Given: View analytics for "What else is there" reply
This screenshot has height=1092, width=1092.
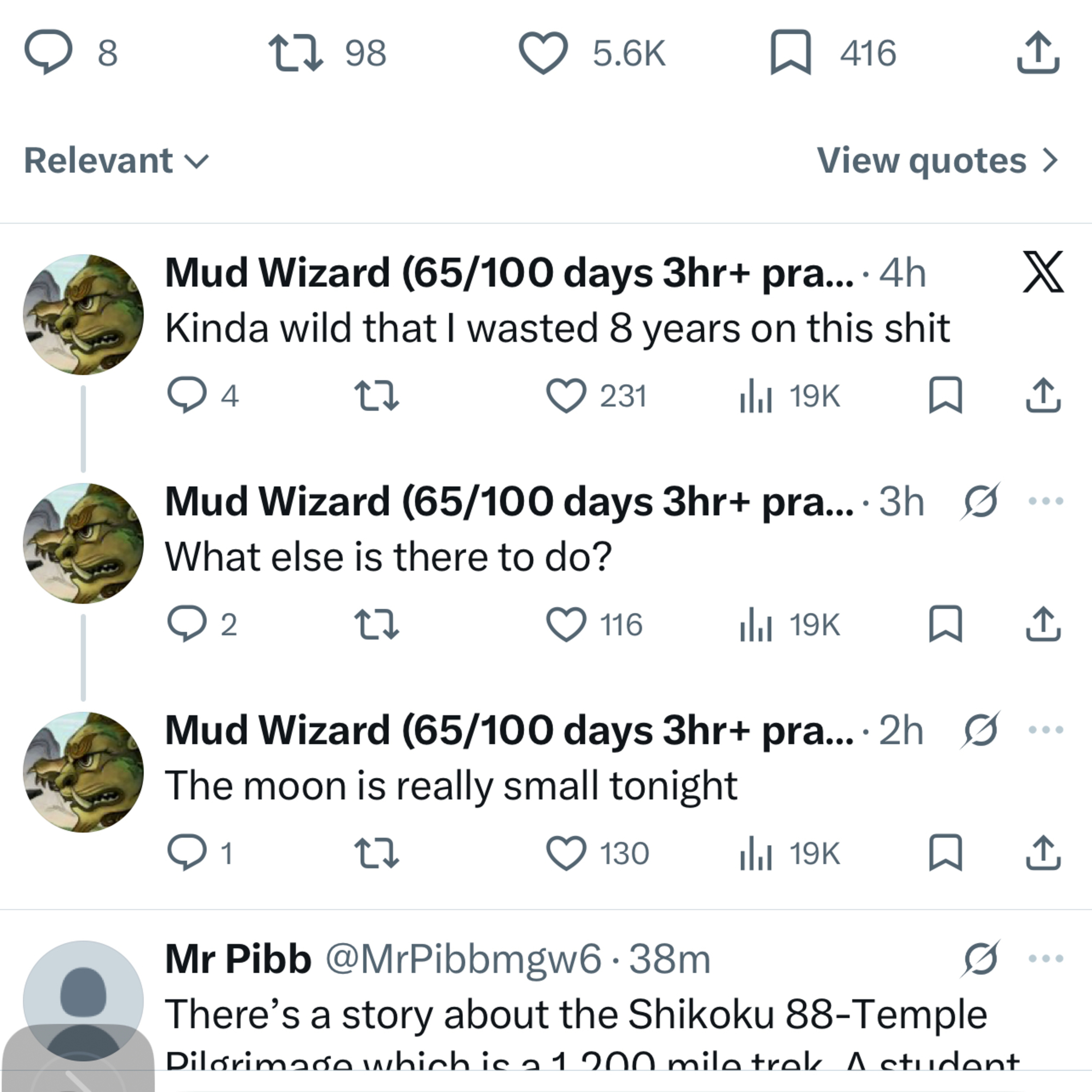Looking at the screenshot, I should (x=756, y=625).
